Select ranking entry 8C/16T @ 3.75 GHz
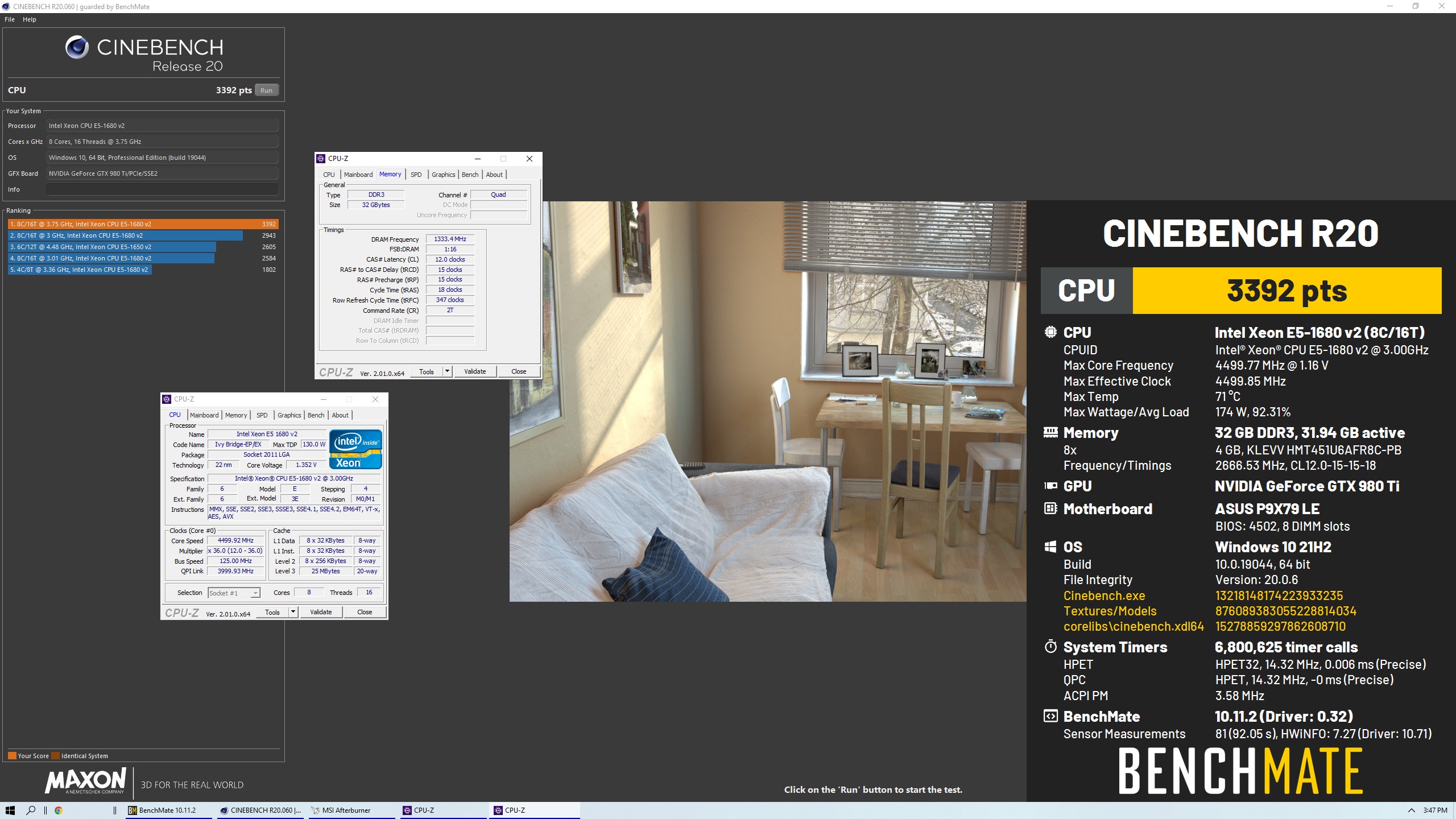The height and width of the screenshot is (819, 1456). [x=143, y=224]
